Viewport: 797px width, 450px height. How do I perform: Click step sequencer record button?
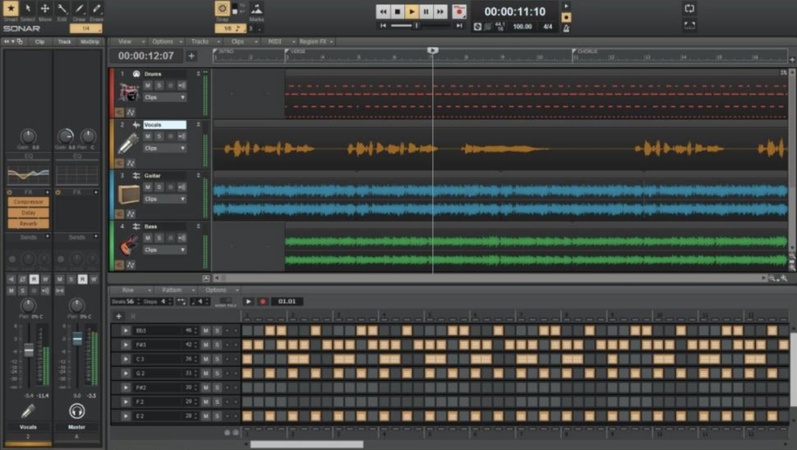pos(263,302)
